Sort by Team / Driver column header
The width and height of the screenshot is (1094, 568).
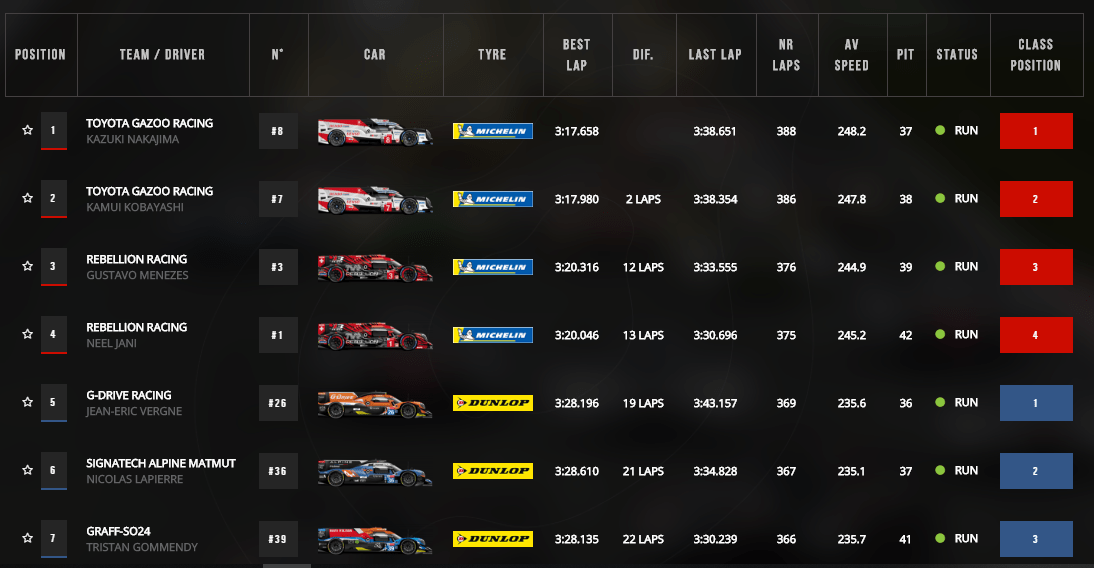click(x=163, y=54)
